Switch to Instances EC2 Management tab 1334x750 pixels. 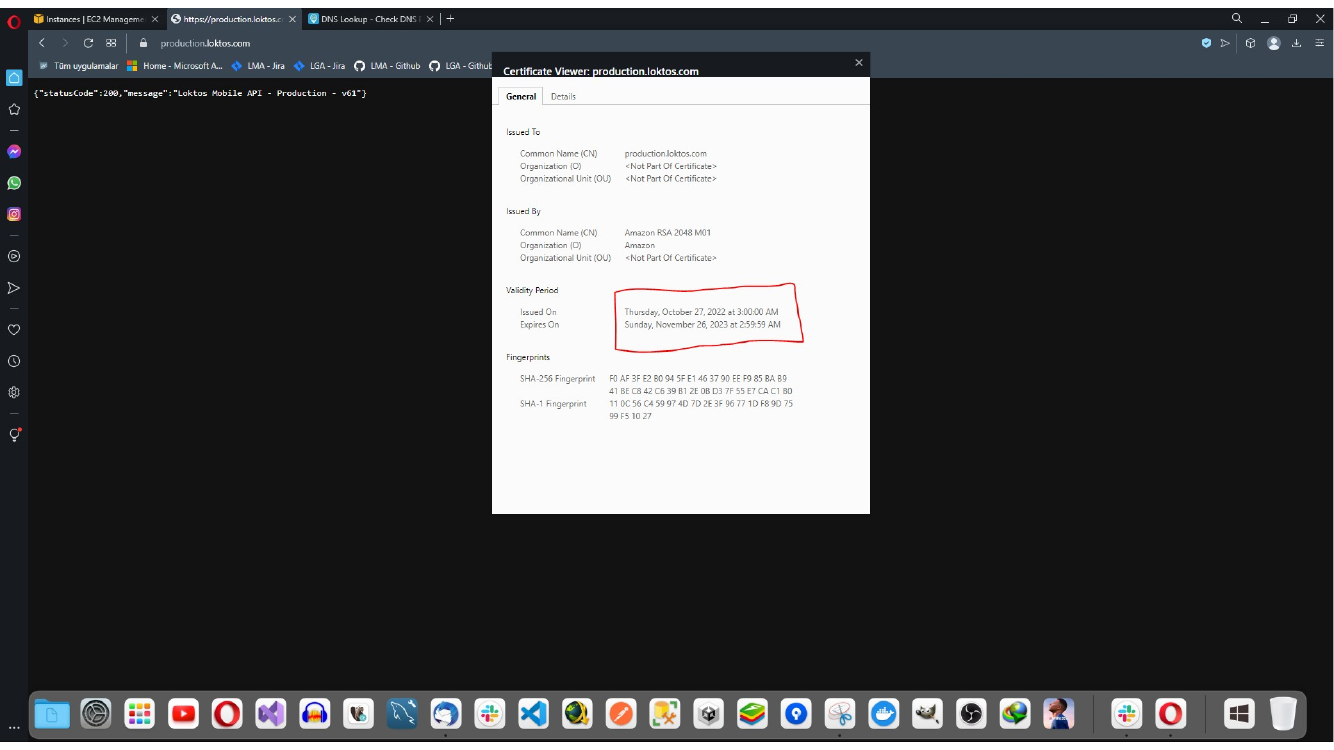coord(96,19)
